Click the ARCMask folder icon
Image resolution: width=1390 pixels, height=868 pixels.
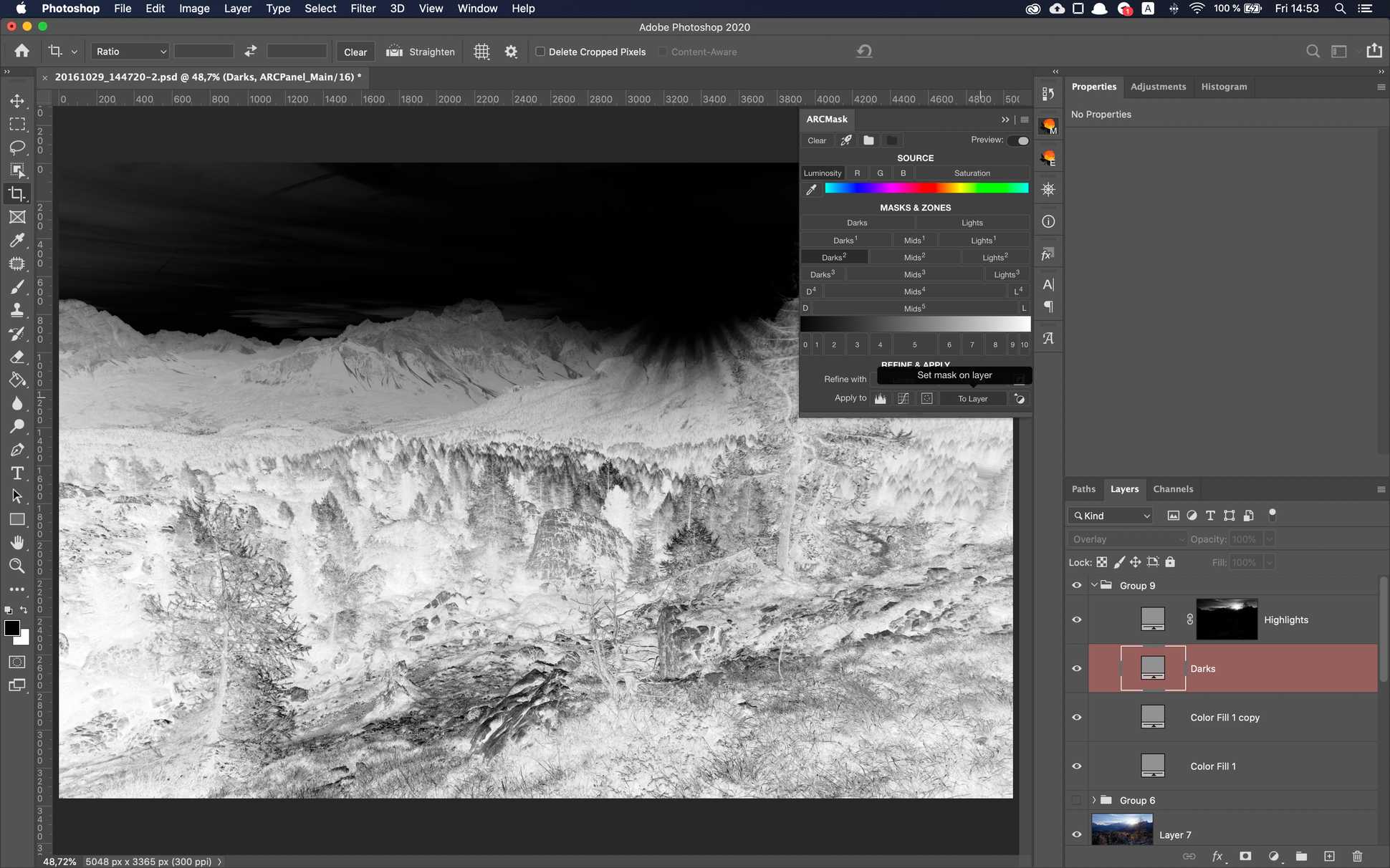868,140
